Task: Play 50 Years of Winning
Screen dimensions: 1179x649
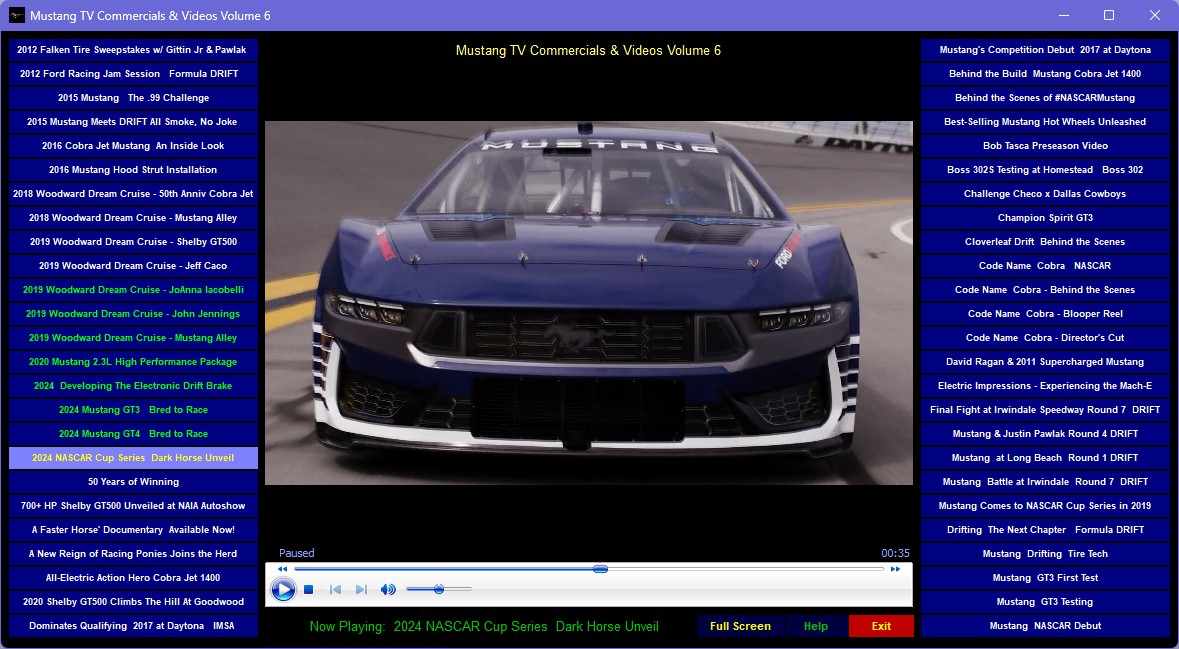Action: (133, 482)
